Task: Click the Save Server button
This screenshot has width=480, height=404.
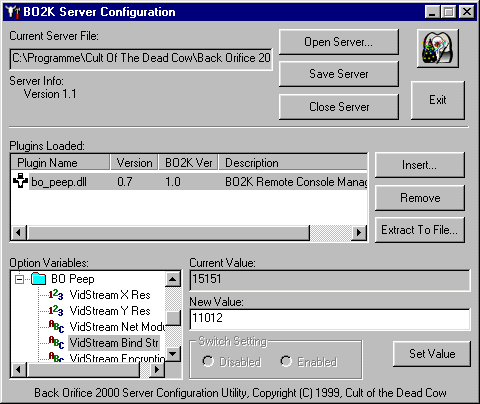Action: pos(339,74)
